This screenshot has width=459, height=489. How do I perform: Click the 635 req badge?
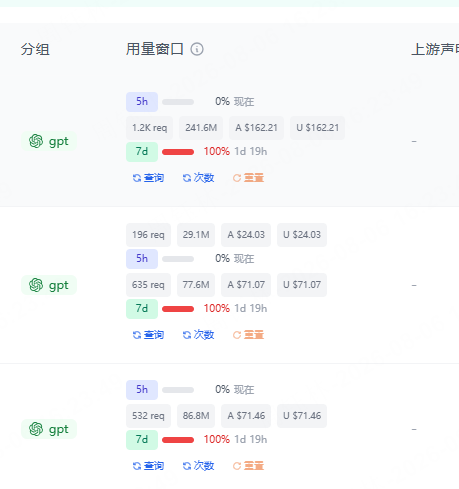(148, 285)
